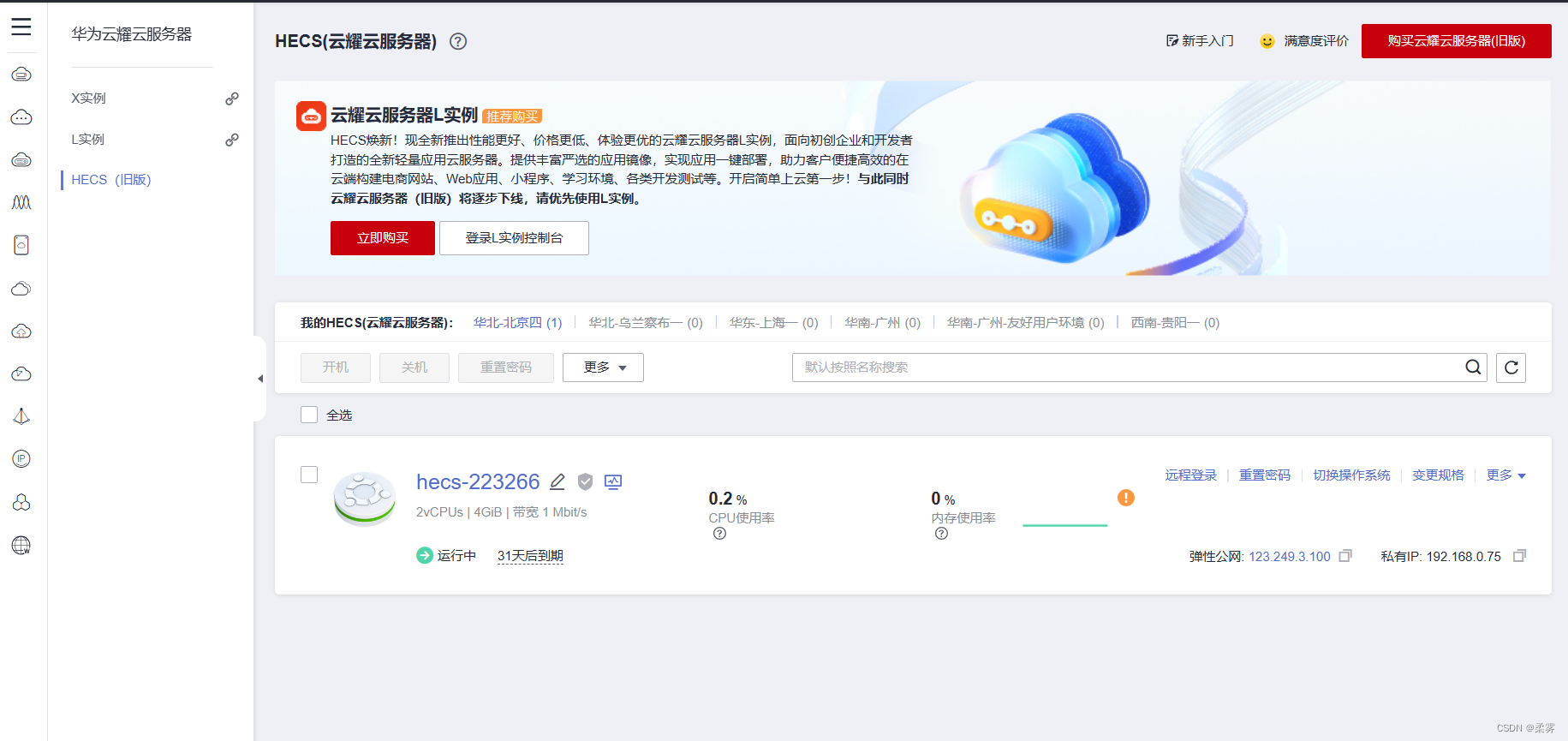Open the monitoring screen icon beside hecs-223266
The width and height of the screenshot is (1568, 741).
pos(613,482)
